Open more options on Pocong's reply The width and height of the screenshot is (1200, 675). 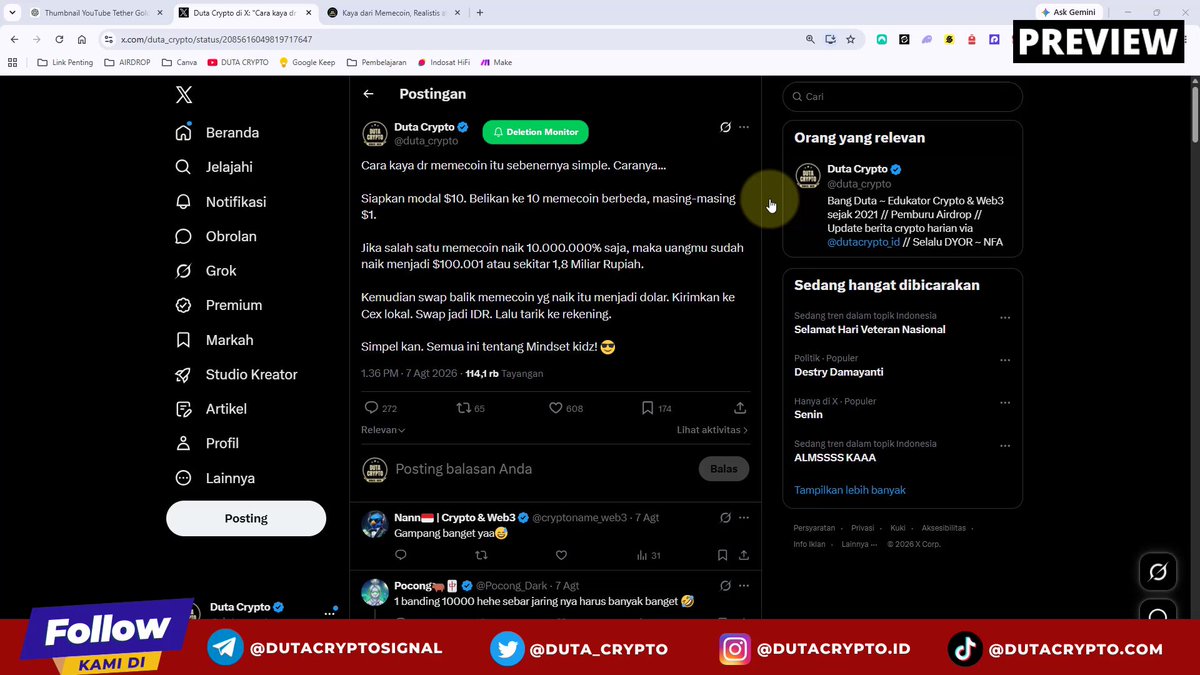tap(744, 585)
